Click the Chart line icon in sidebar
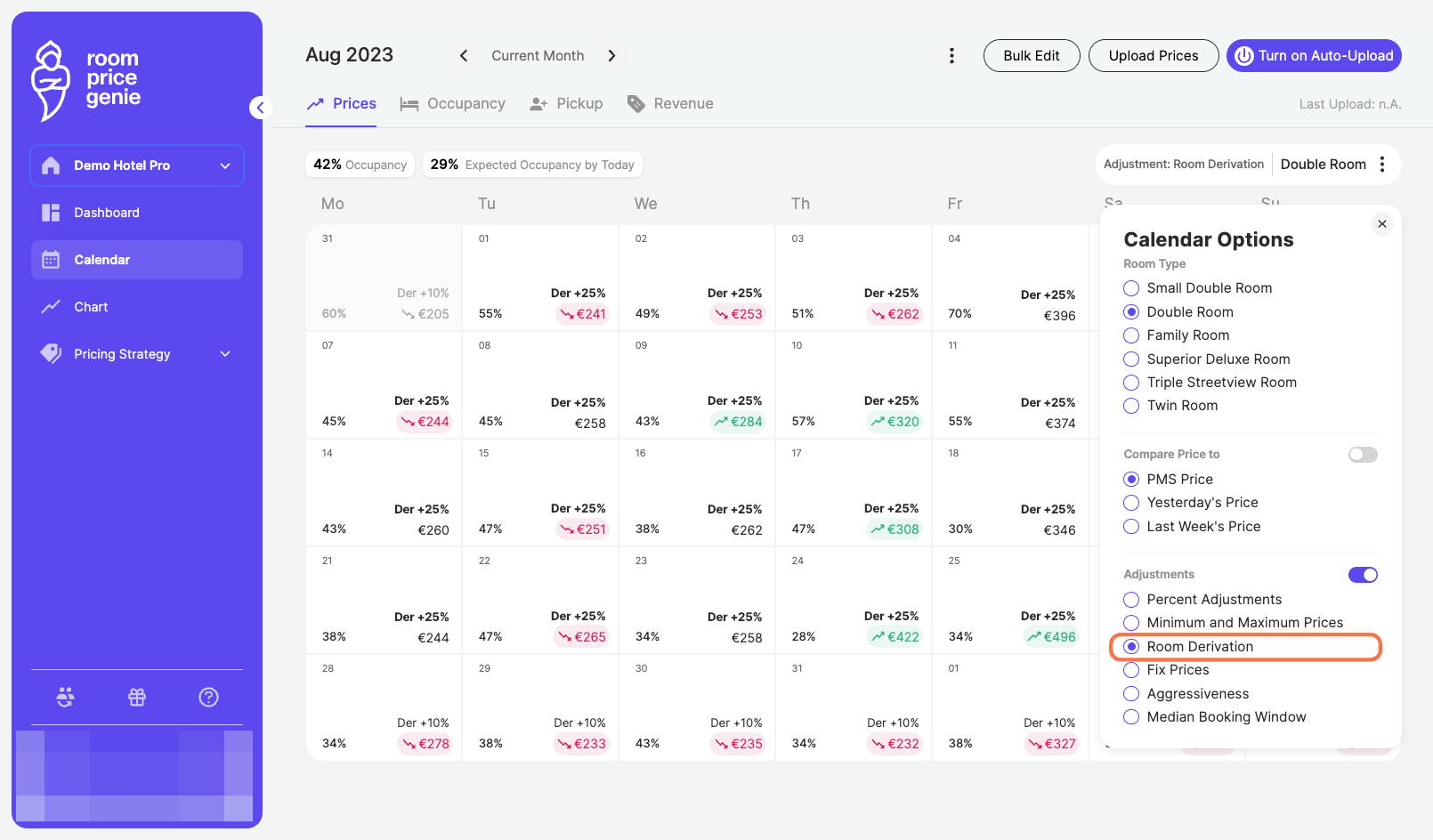1433x840 pixels. point(51,307)
